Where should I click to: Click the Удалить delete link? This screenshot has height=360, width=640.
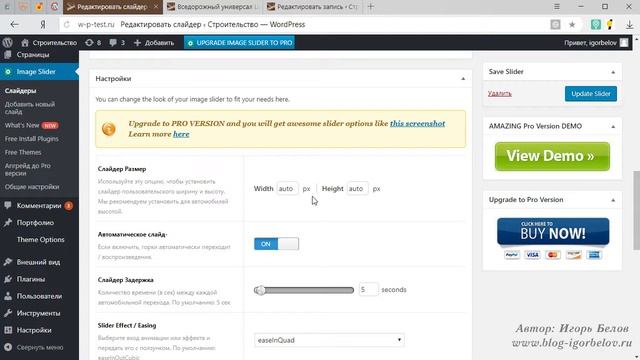[x=500, y=93]
